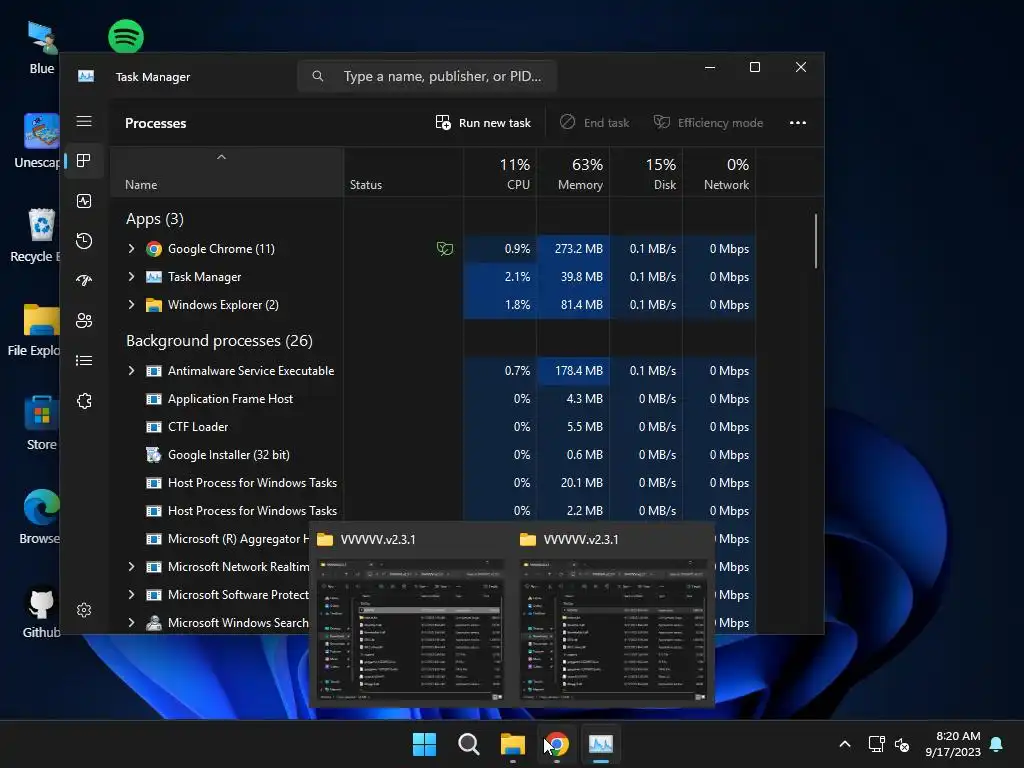Screen dimensions: 1024x768
Task: Open the Details page icon in sidebar
Action: tap(84, 360)
